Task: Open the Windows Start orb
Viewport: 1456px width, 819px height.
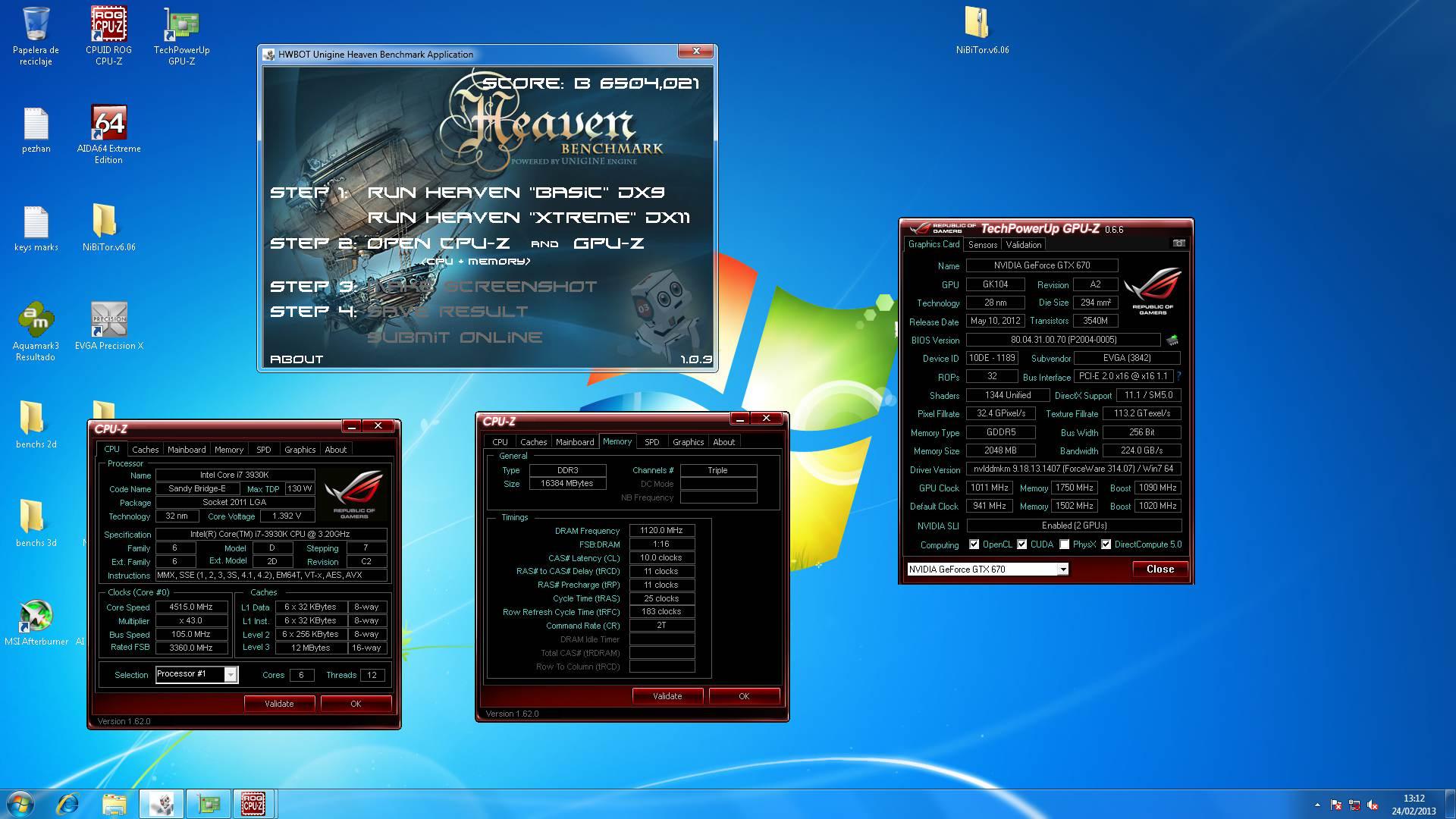Action: (20, 804)
